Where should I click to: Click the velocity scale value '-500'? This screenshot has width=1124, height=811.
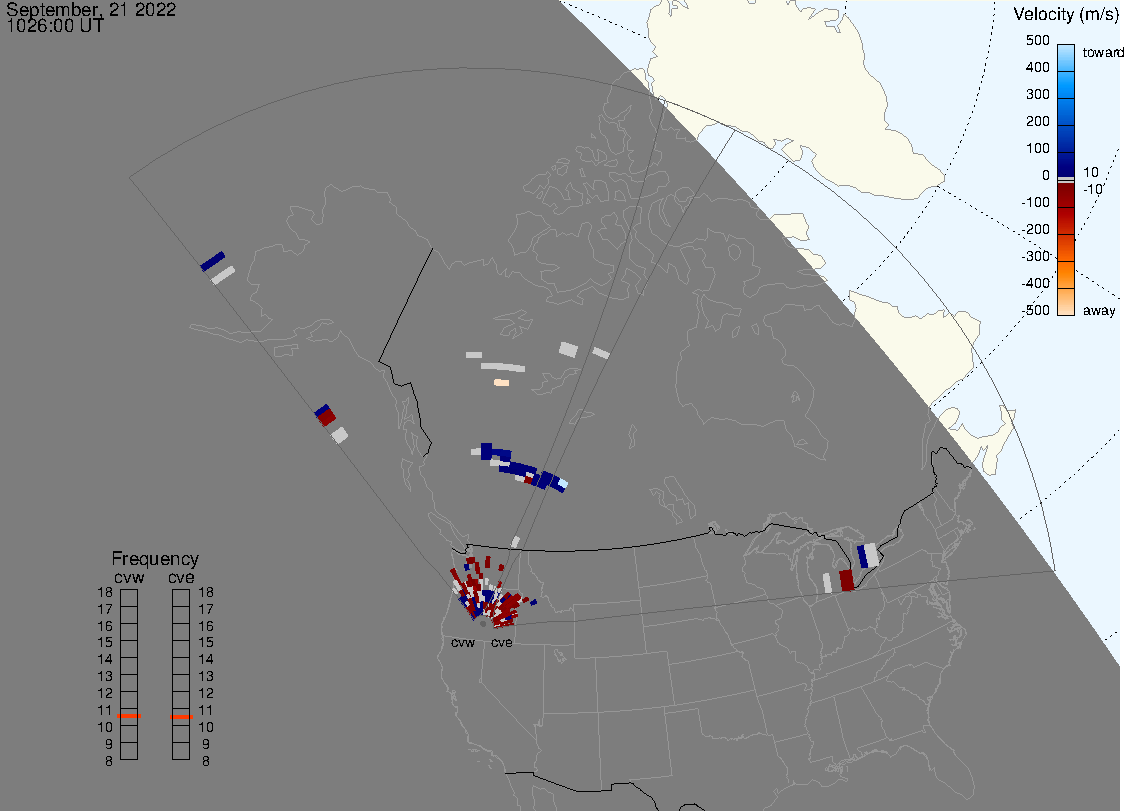tap(1035, 310)
